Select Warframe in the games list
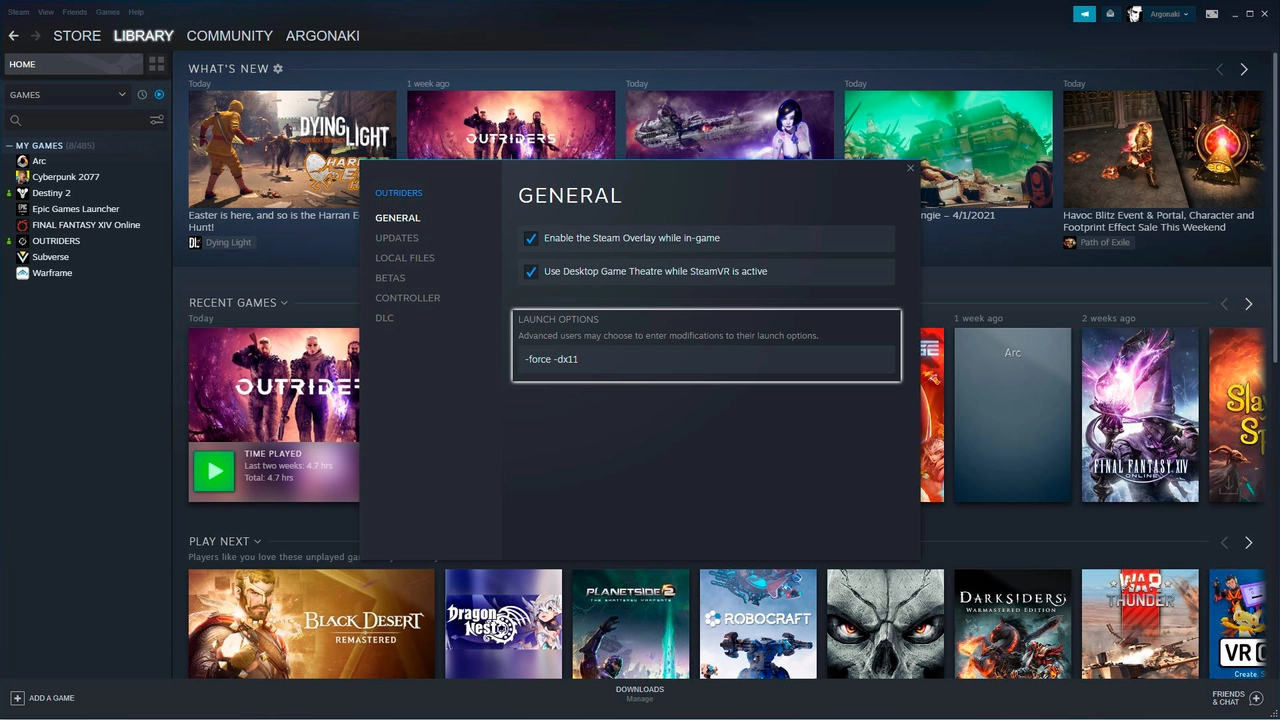The image size is (1280, 720). click(x=51, y=273)
